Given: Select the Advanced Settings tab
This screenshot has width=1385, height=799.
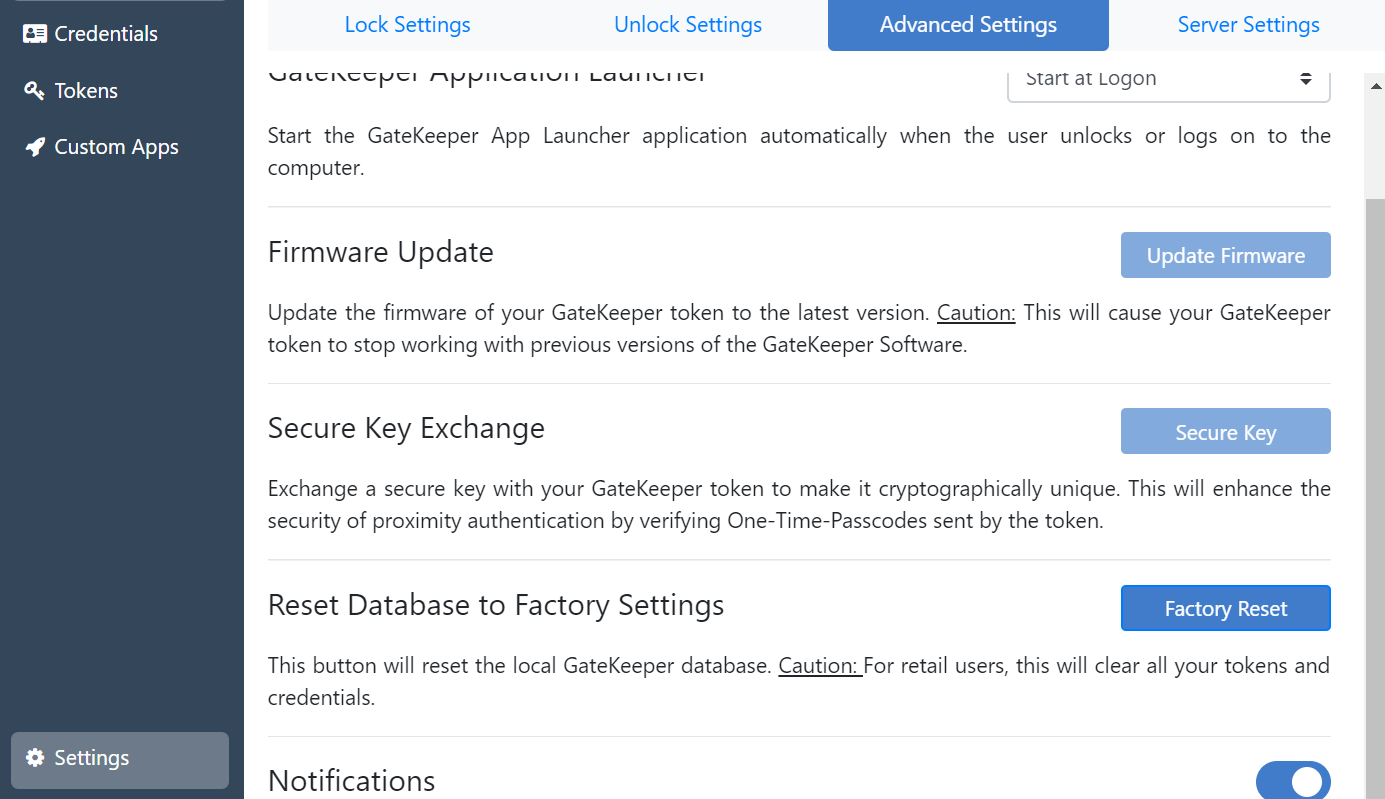Looking at the screenshot, I should pyautogui.click(x=968, y=25).
